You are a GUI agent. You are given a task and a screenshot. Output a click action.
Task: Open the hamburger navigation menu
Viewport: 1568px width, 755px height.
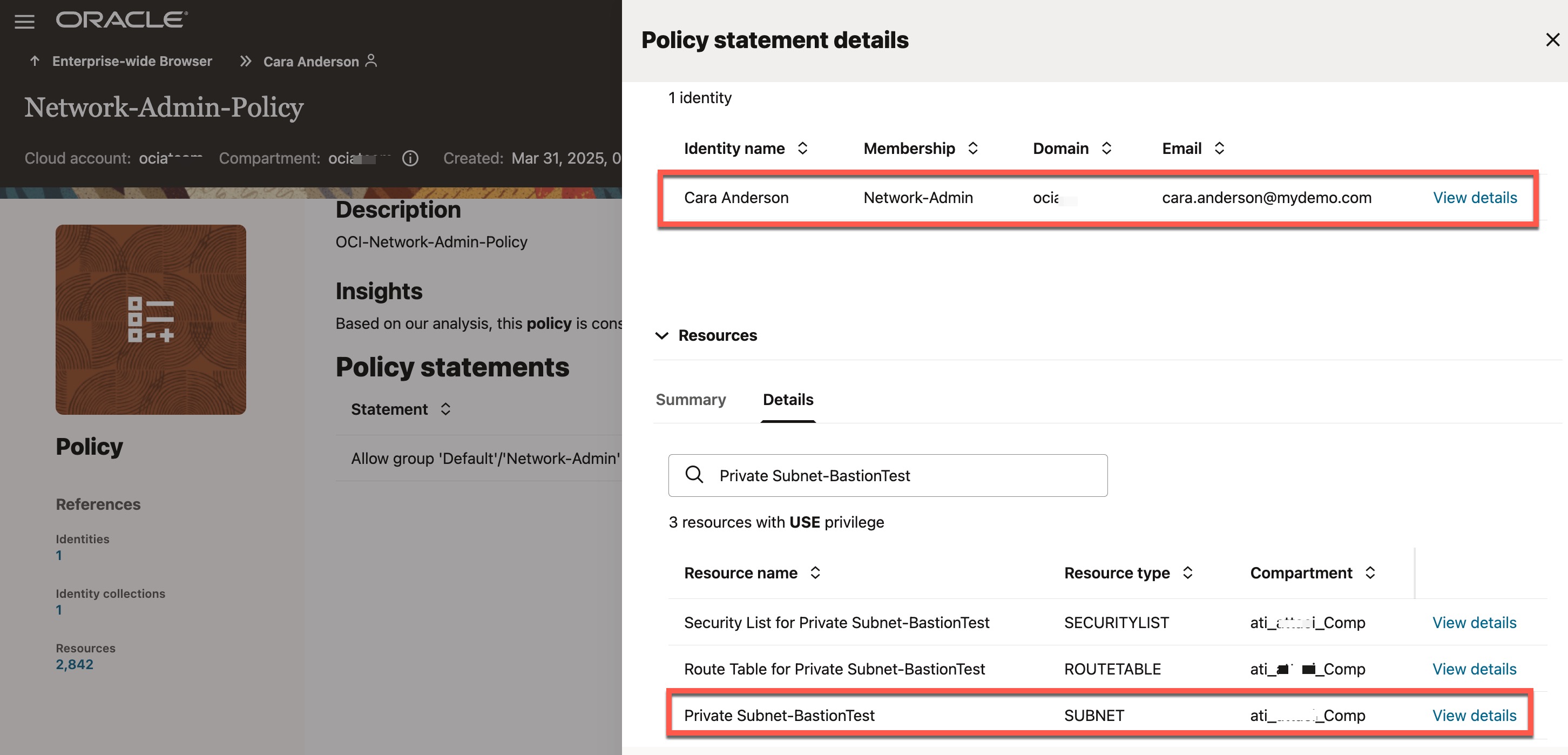coord(24,22)
